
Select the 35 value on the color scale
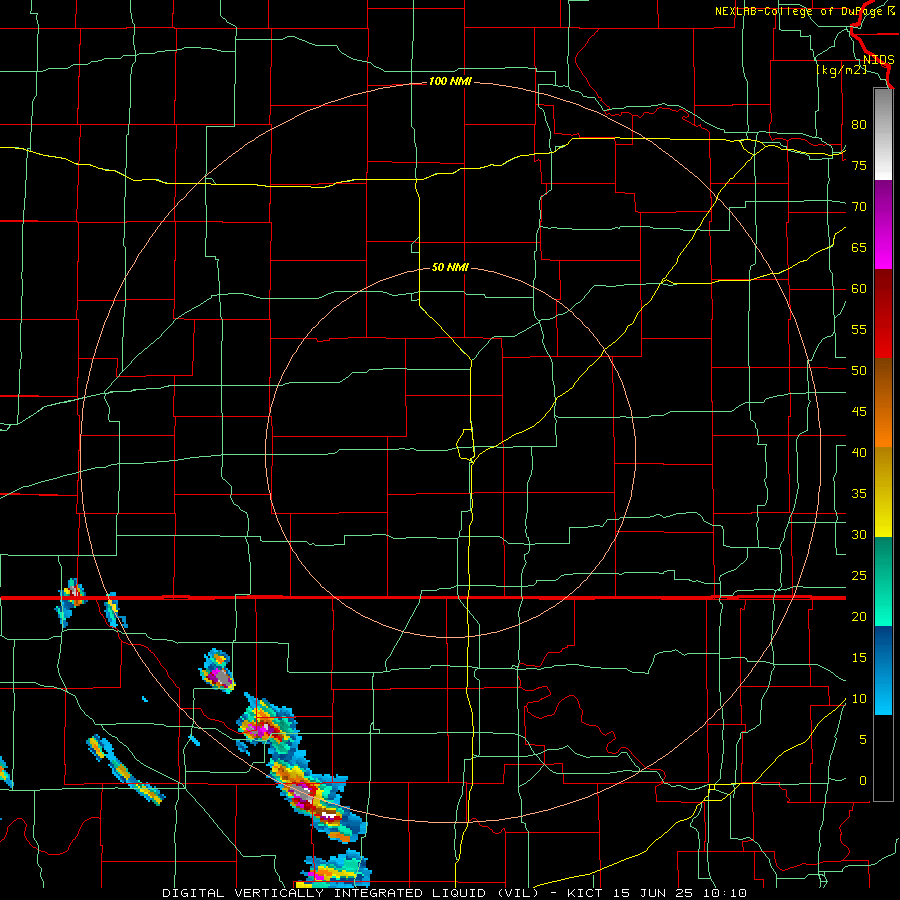[x=859, y=494]
